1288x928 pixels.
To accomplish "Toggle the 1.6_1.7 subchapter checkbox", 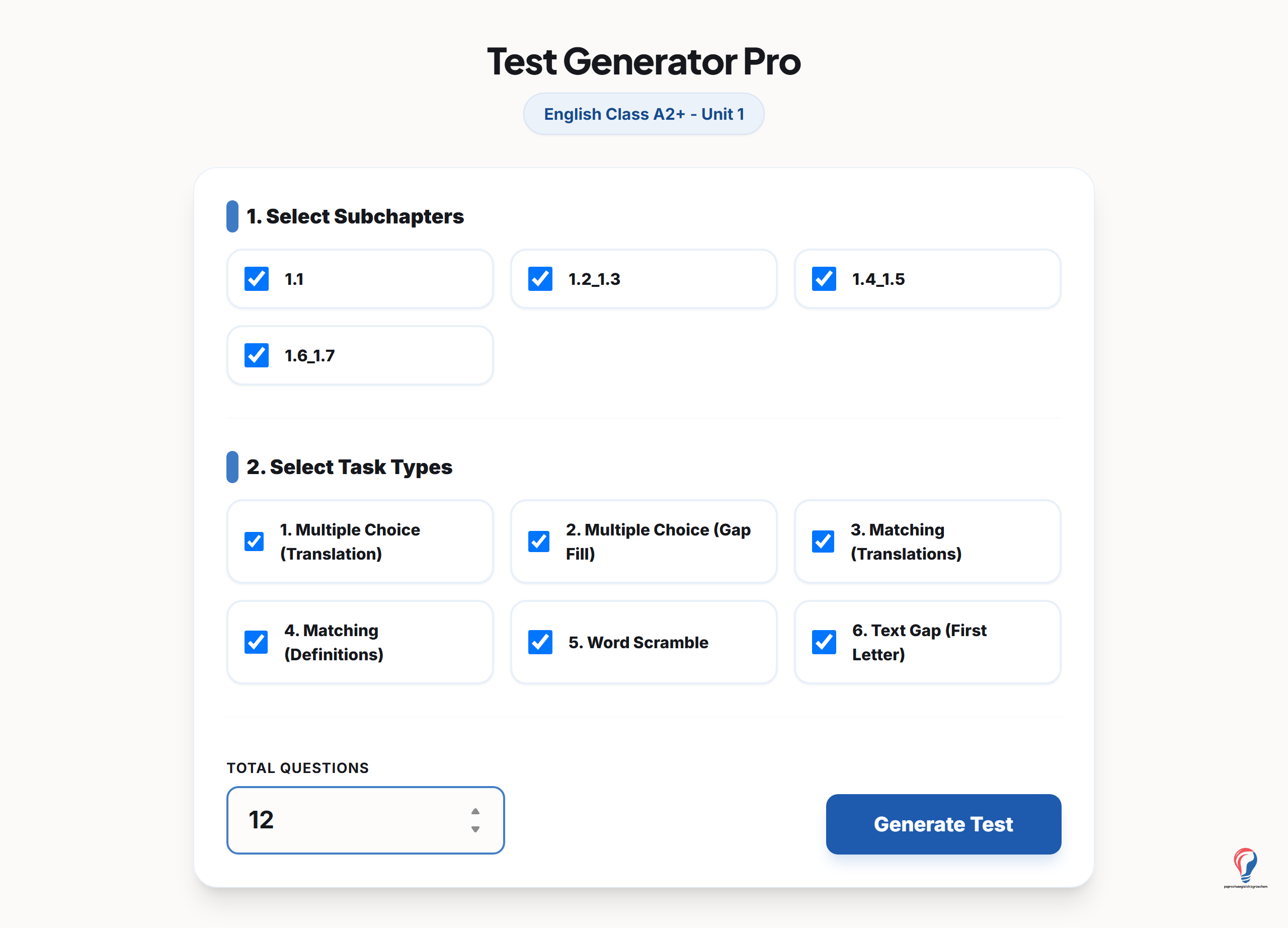I will tap(256, 355).
